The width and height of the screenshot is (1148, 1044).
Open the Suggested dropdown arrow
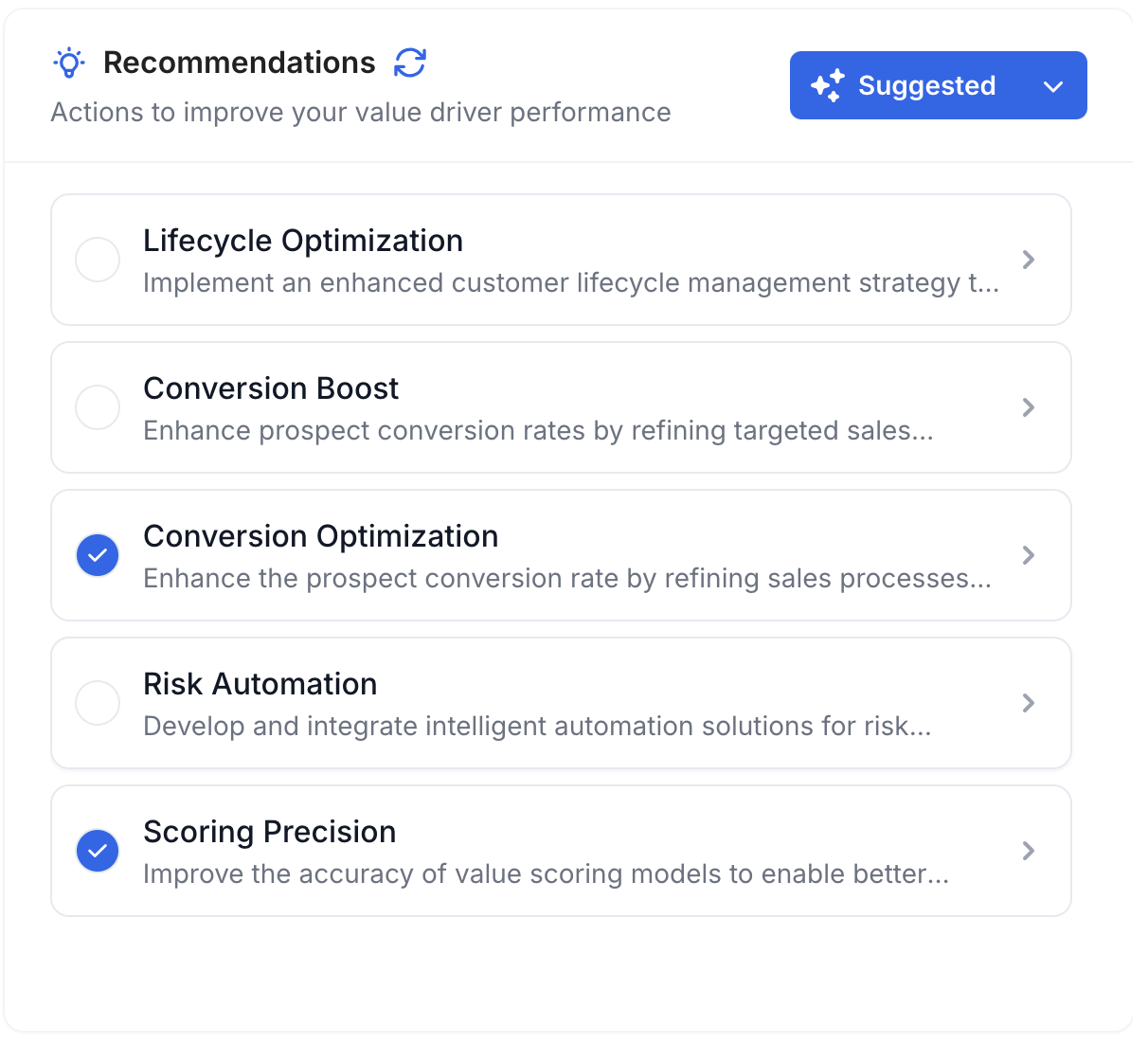tap(1053, 86)
